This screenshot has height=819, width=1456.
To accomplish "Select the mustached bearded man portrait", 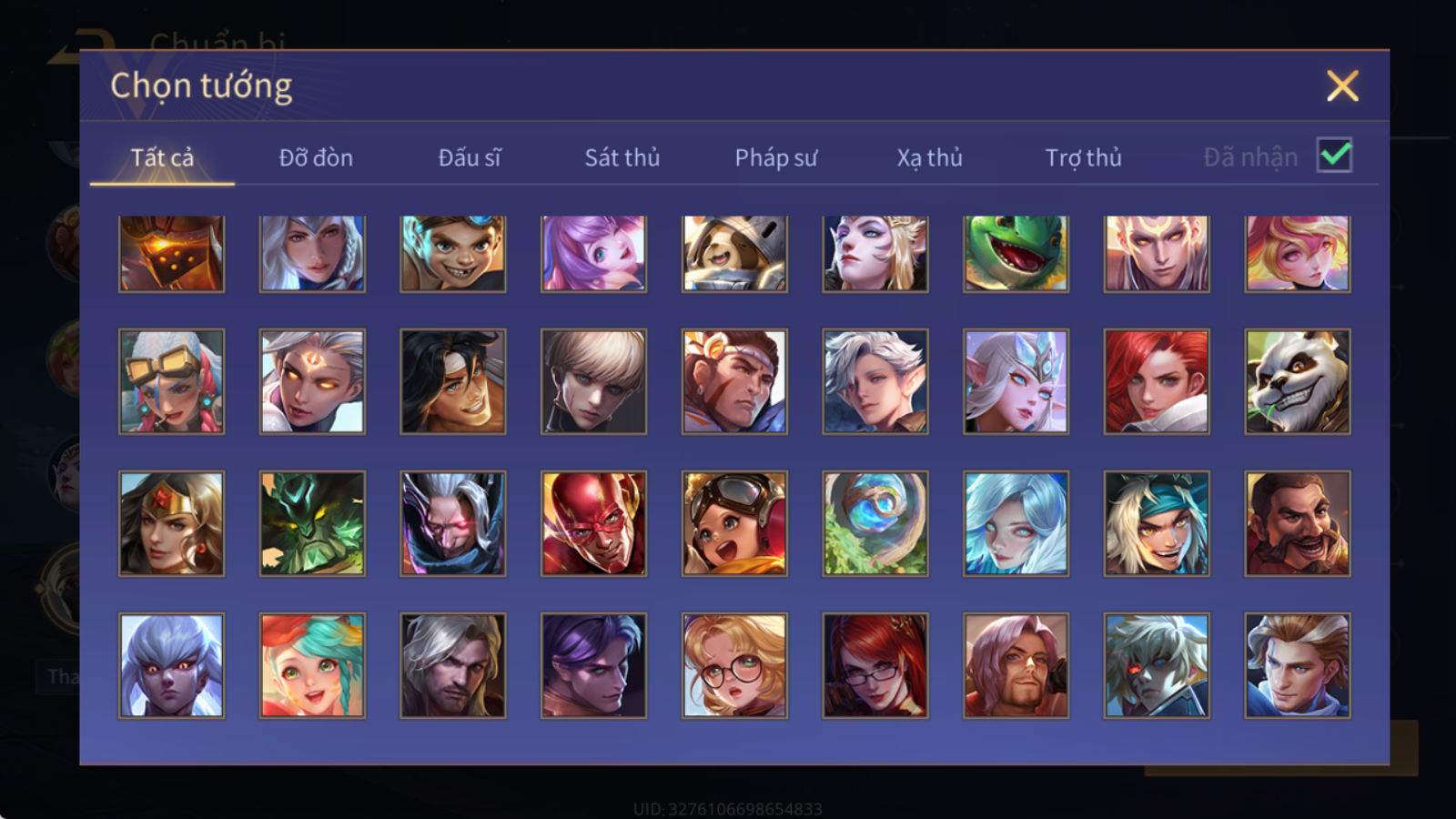I will [x=1298, y=523].
